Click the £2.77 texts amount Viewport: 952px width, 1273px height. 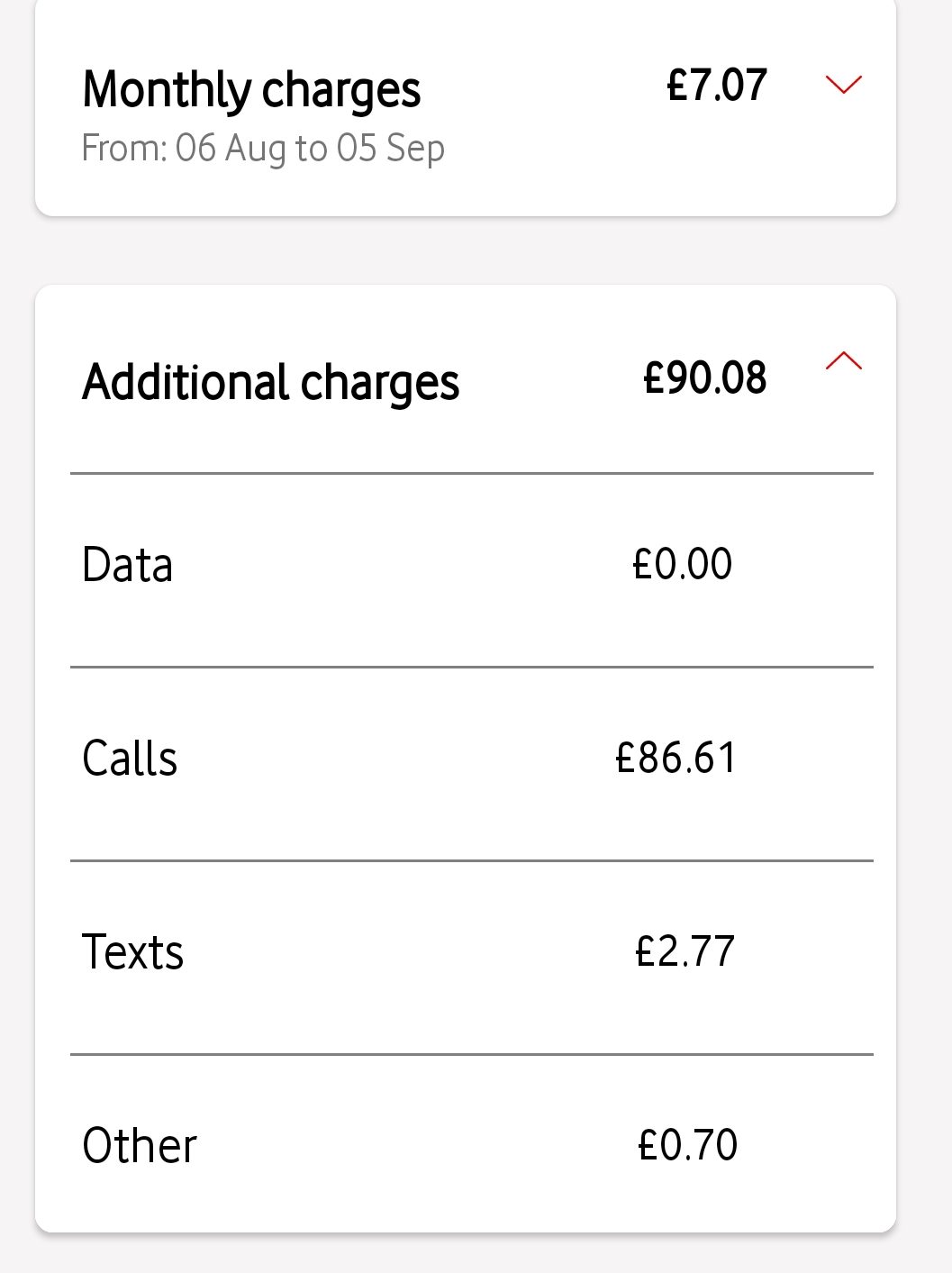coord(685,951)
